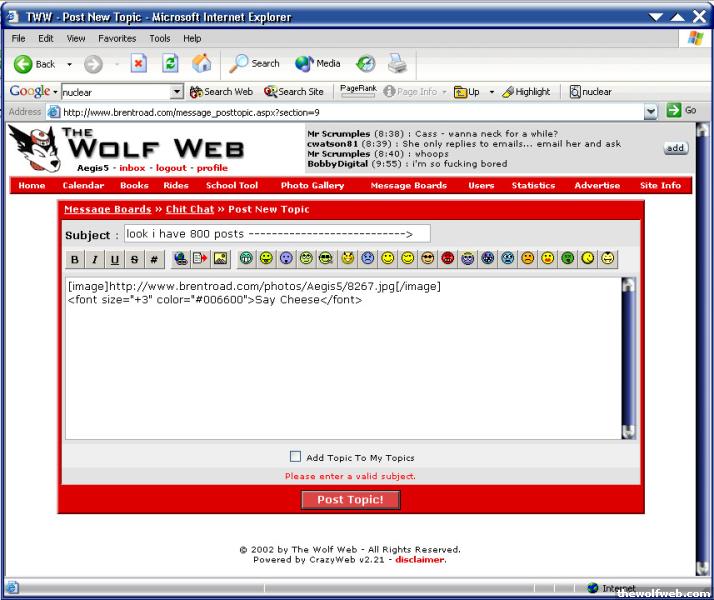The width and height of the screenshot is (714, 600).
Task: Go to the browser Home page icon
Action: tap(201, 64)
